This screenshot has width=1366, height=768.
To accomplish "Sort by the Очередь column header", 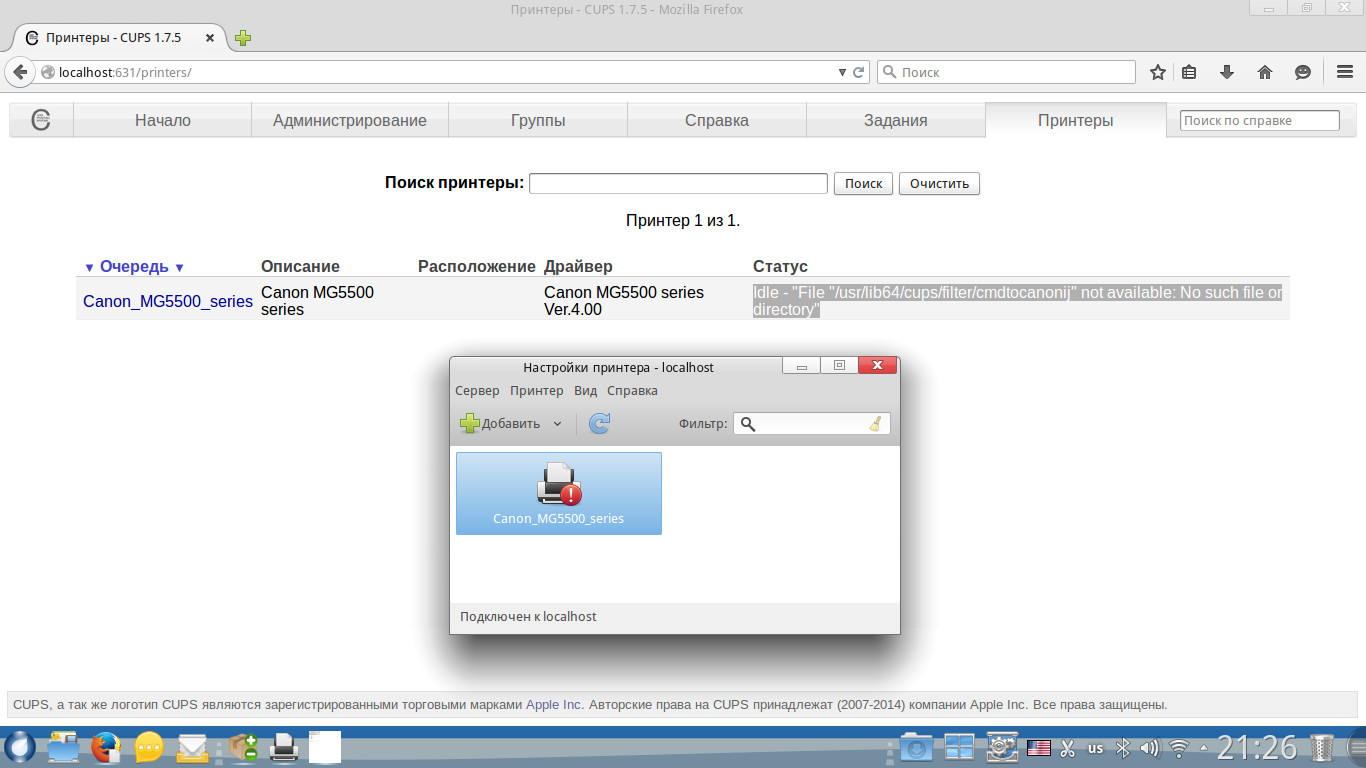I will point(134,267).
